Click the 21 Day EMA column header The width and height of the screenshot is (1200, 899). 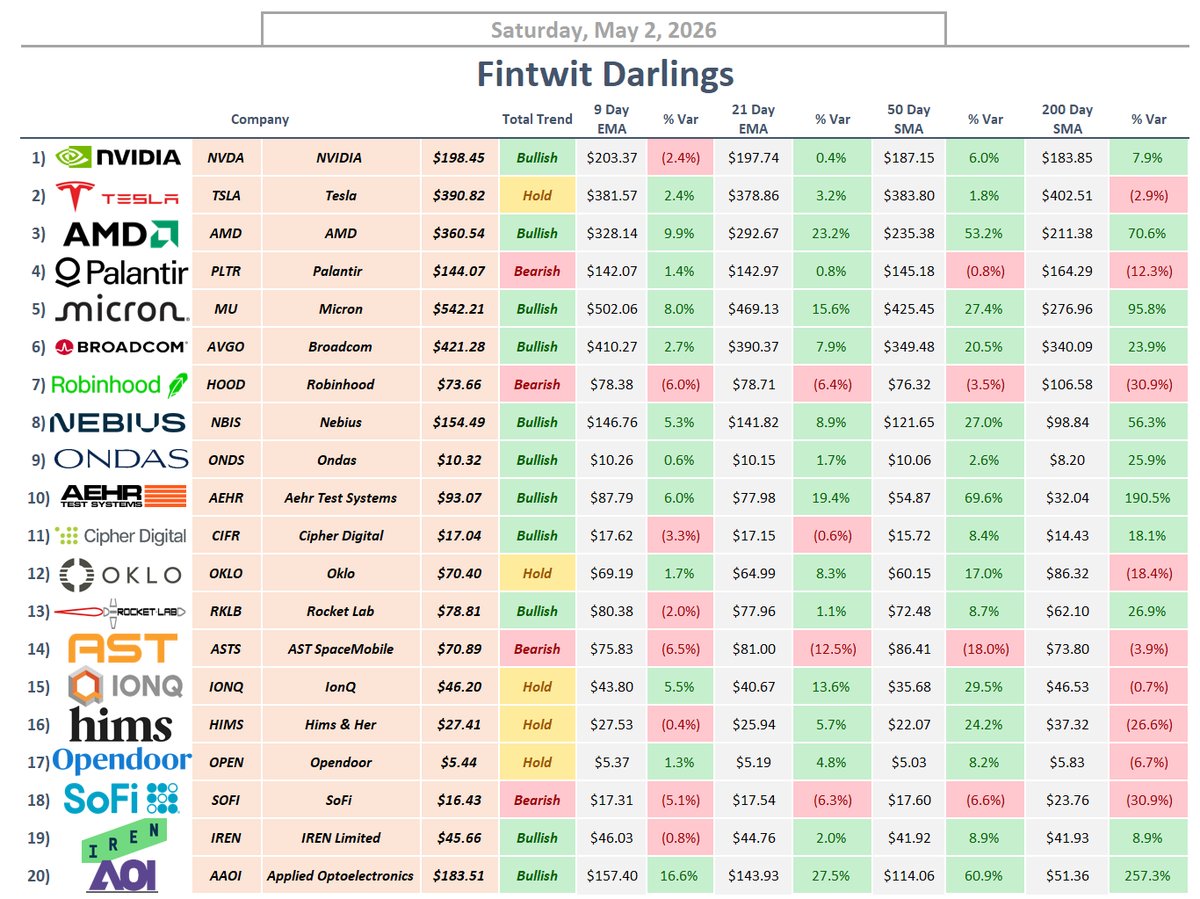[753, 119]
